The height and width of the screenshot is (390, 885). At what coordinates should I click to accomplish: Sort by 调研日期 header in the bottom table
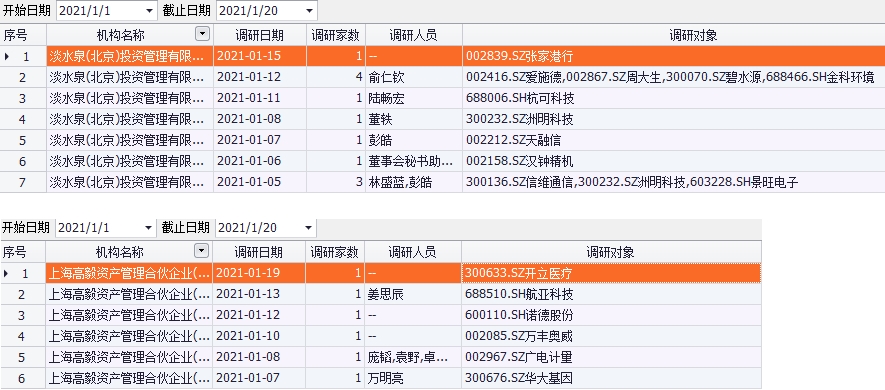click(x=259, y=252)
